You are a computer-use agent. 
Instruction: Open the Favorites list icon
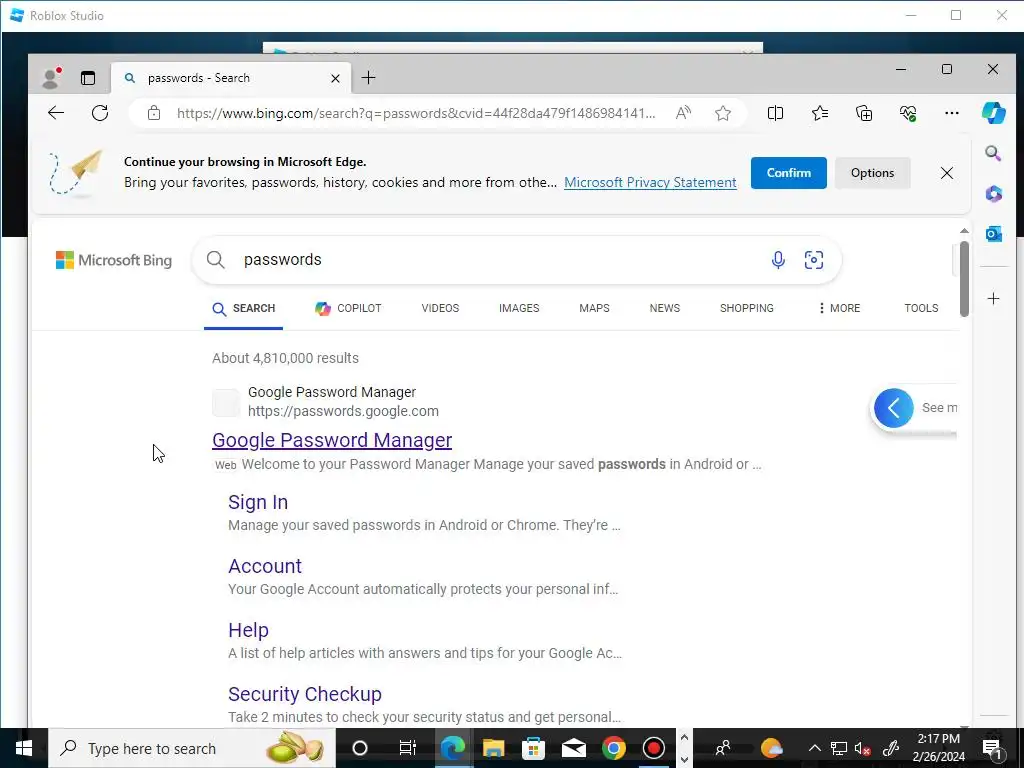click(x=820, y=113)
